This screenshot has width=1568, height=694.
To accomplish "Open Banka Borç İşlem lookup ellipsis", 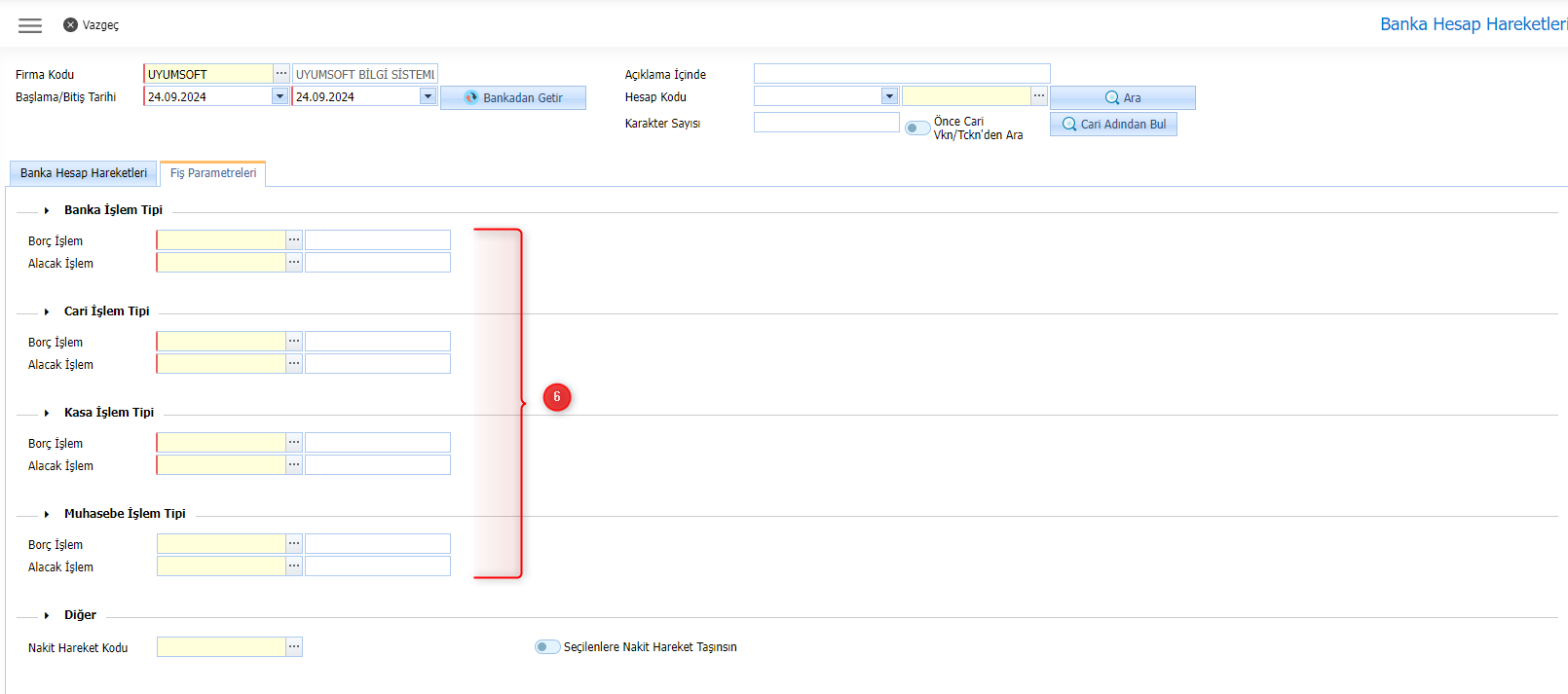I will pos(294,240).
